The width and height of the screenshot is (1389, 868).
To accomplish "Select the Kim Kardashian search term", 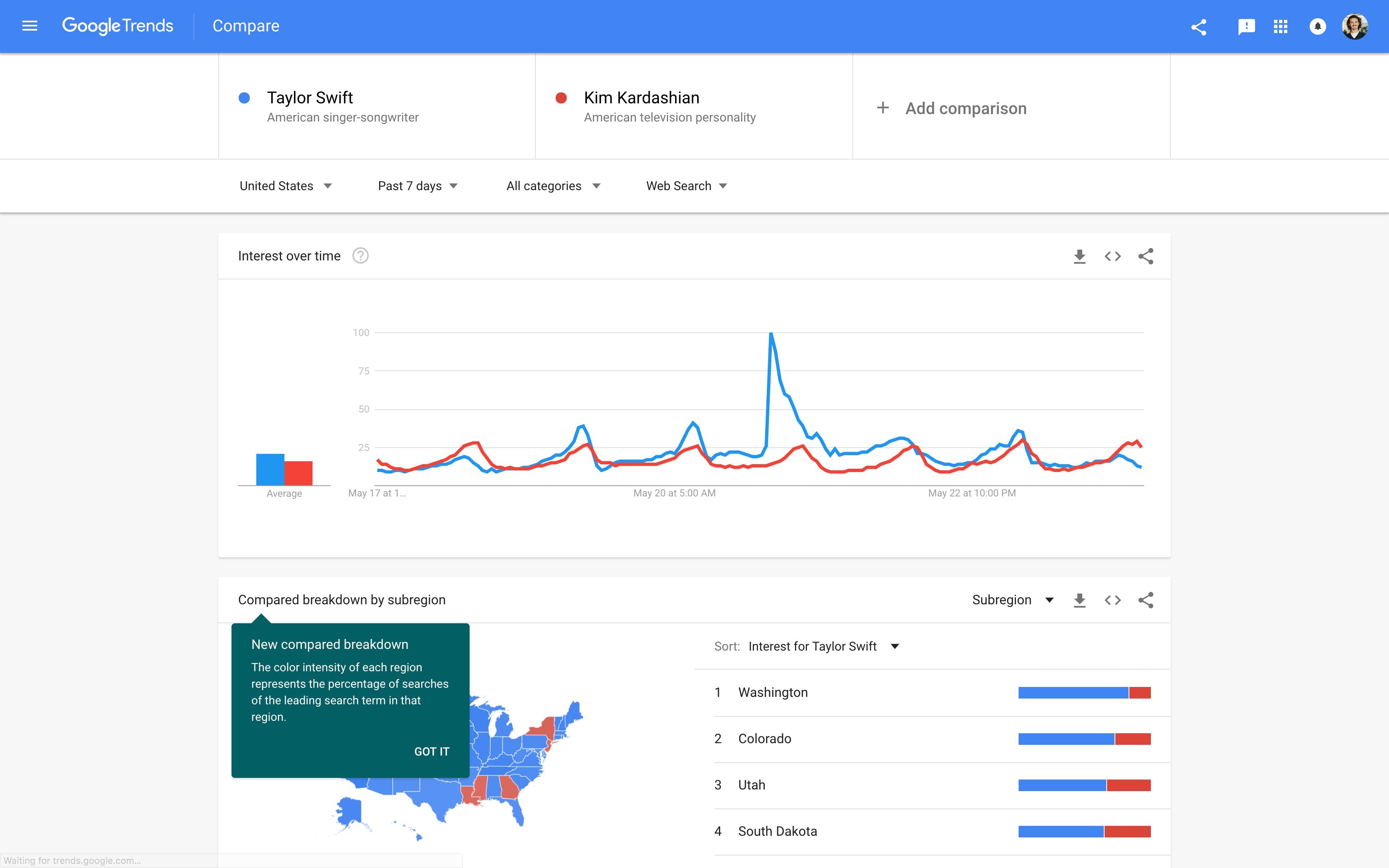I will (x=694, y=106).
